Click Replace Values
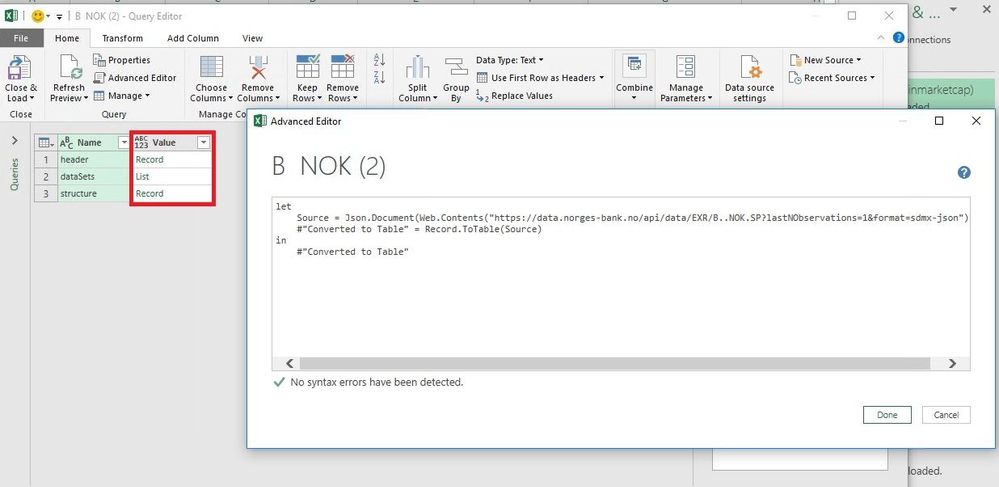999x487 pixels. 515,96
